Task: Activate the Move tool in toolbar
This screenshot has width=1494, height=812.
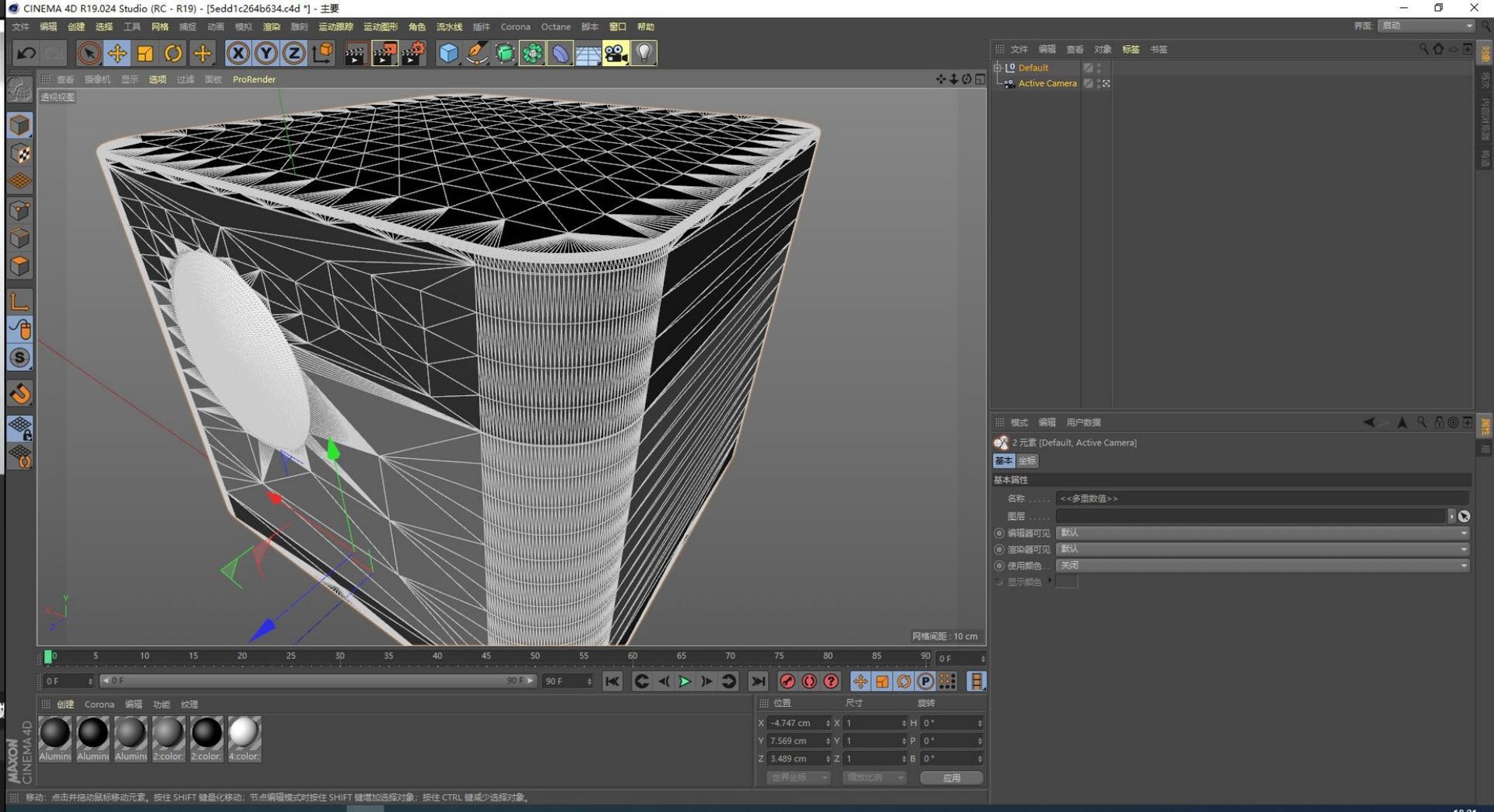Action: (117, 53)
